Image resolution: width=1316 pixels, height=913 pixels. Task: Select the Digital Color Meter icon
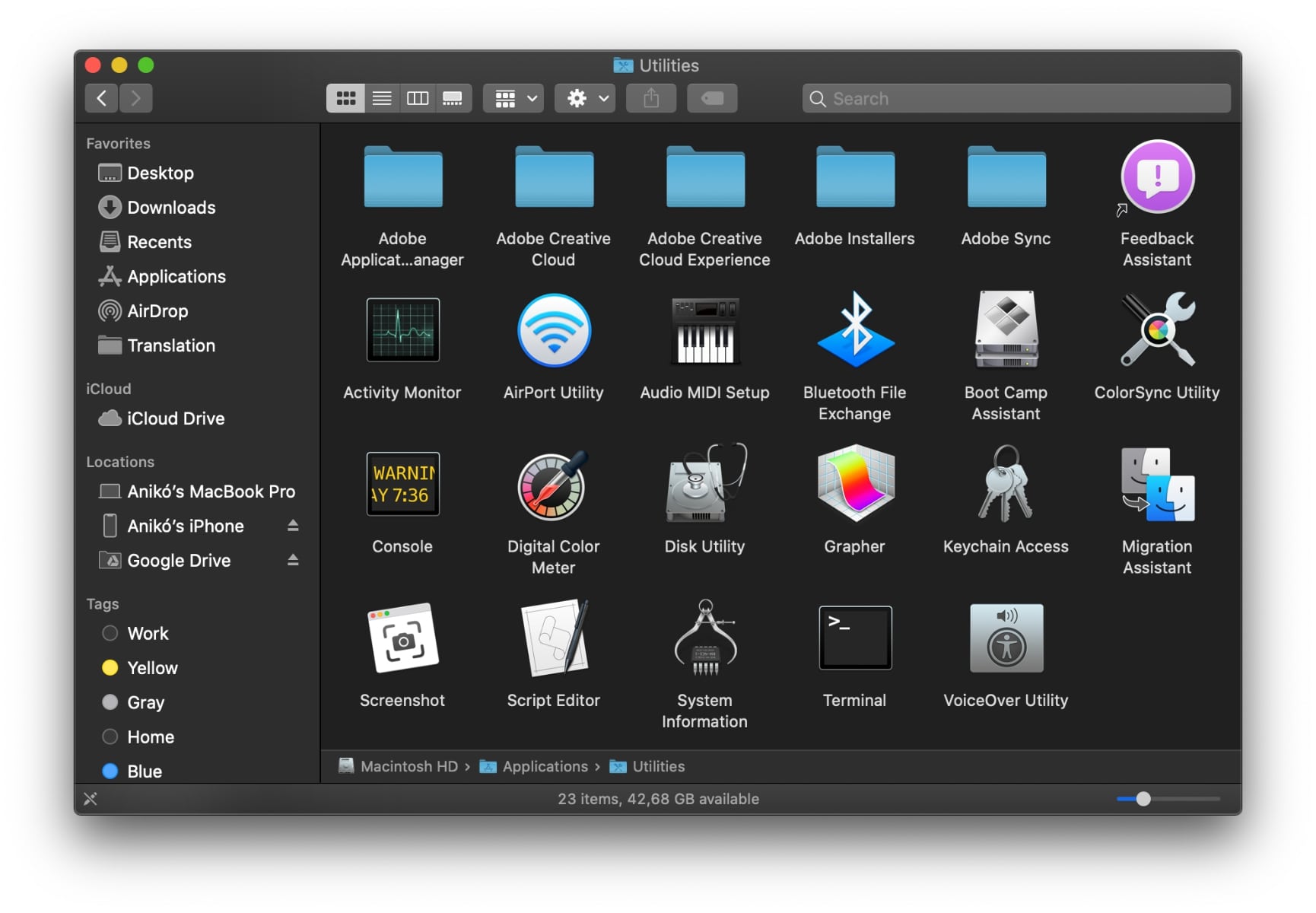click(553, 485)
